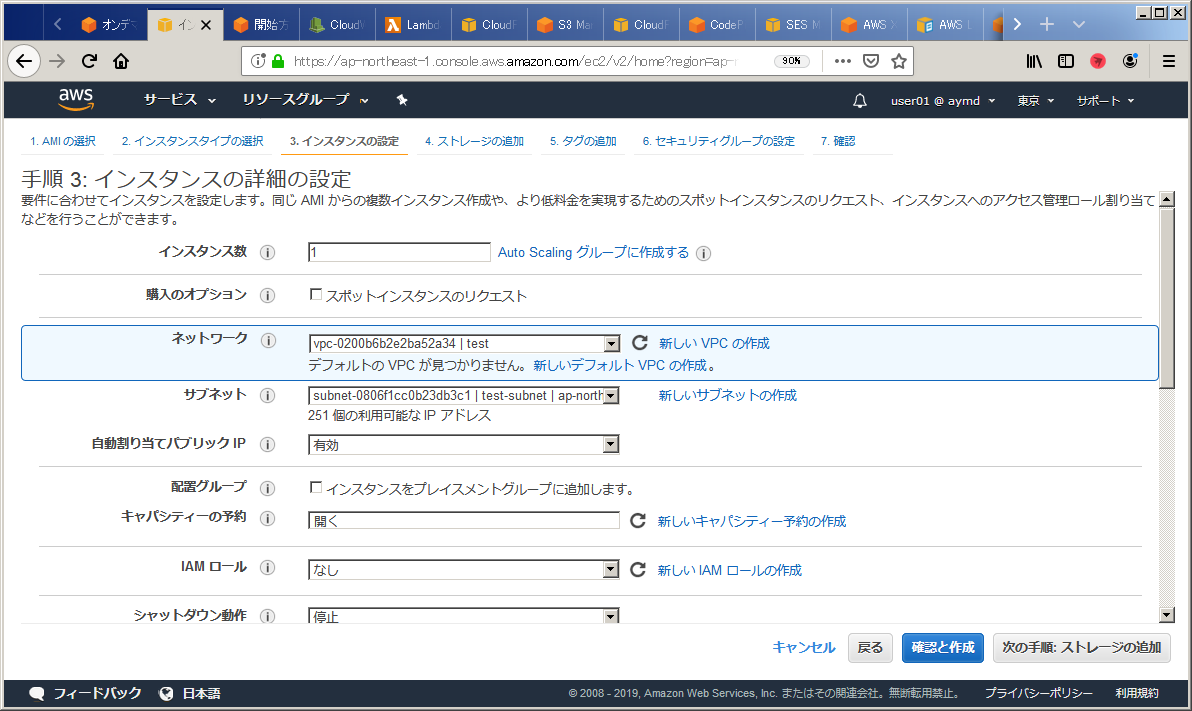Show info for サブネット field
The height and width of the screenshot is (711, 1192).
(x=268, y=395)
